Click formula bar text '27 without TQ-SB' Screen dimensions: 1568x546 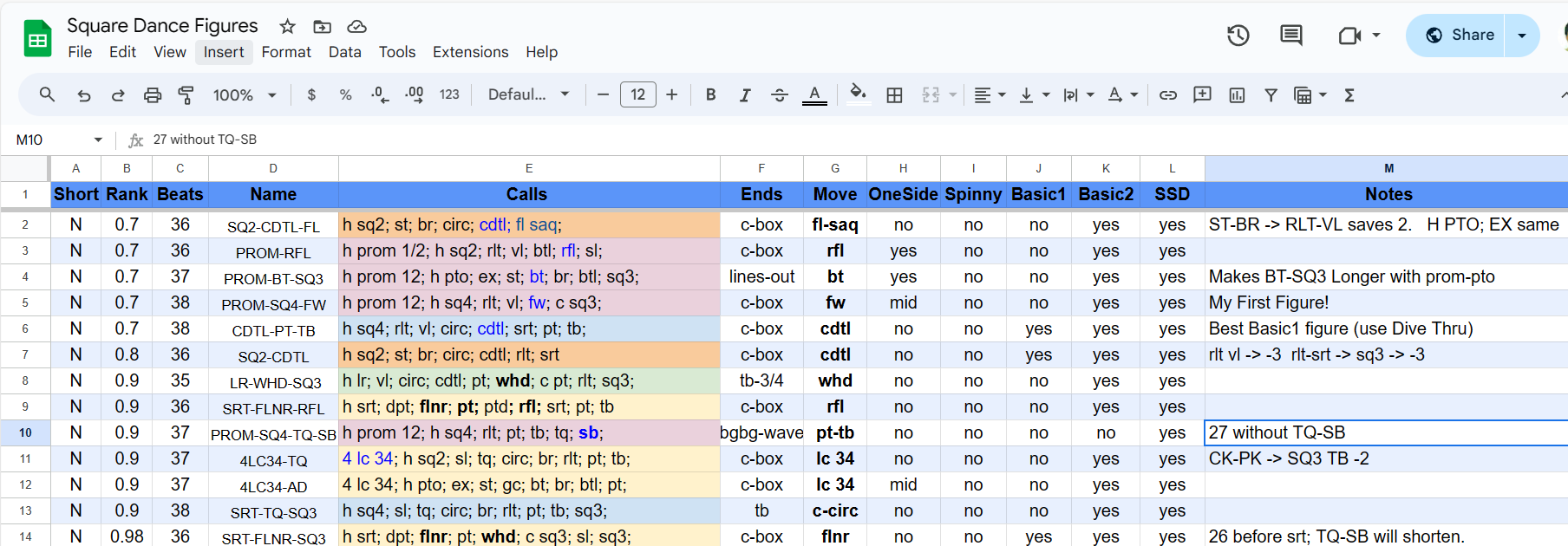point(205,140)
